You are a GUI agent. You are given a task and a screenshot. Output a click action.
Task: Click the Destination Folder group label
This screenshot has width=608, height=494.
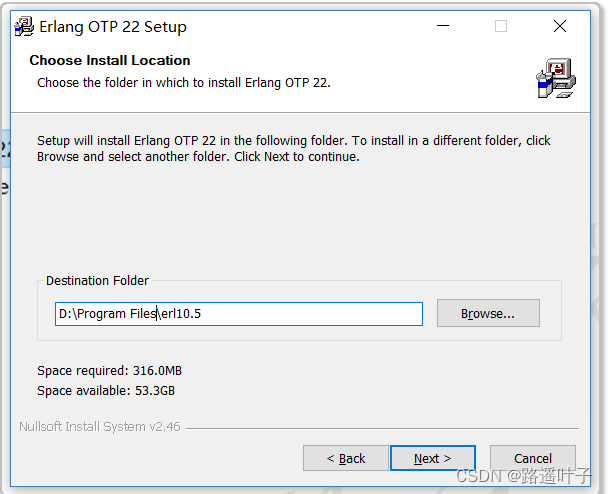coord(97,280)
